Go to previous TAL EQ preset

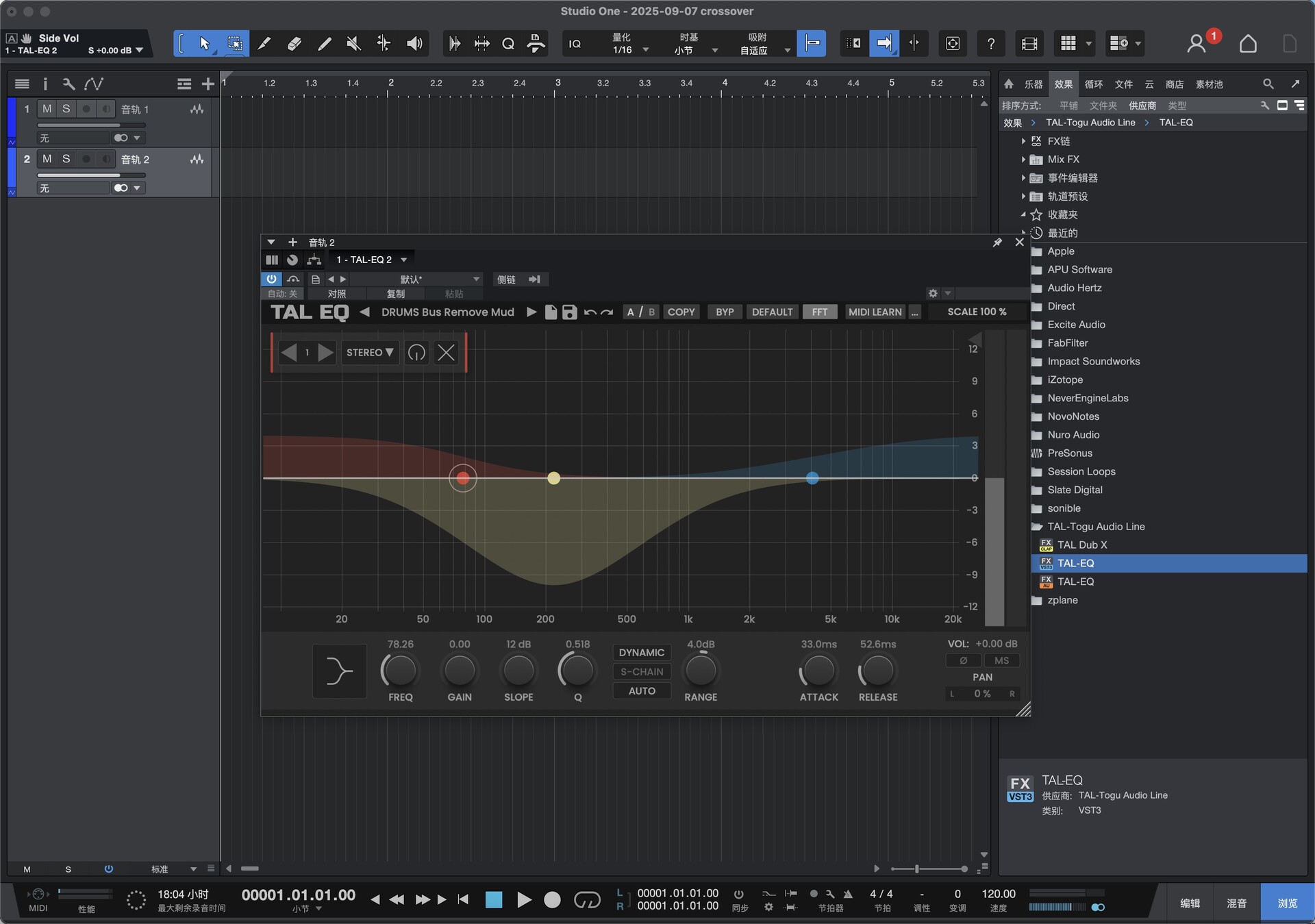[x=364, y=312]
